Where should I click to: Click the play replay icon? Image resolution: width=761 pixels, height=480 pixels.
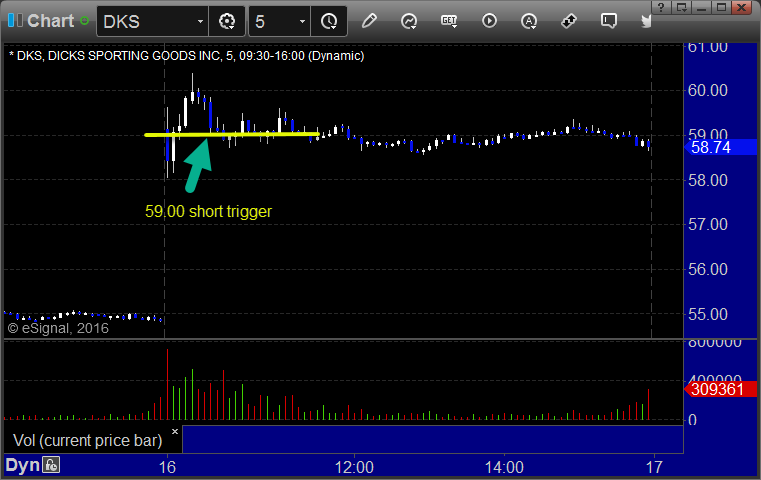pos(489,21)
